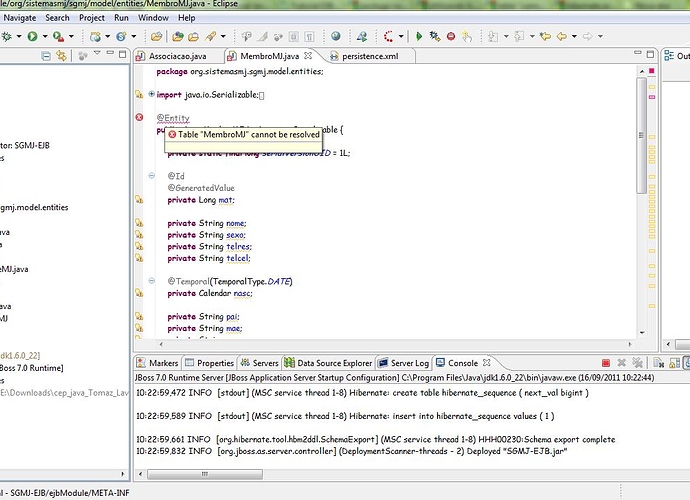Collapse the @Id annotation fold

point(151,176)
